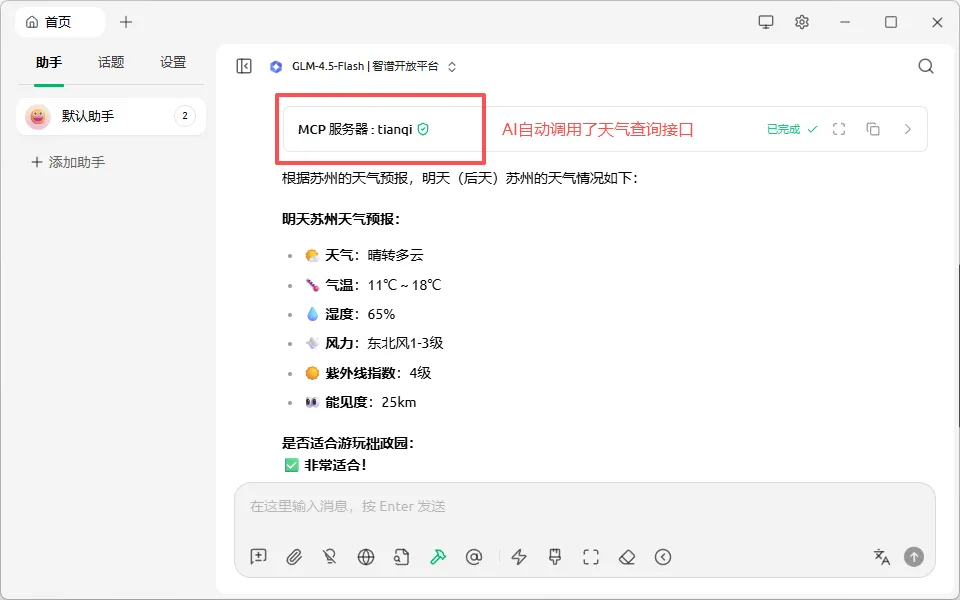Toggle the green MCP hammer tool

coord(438,557)
